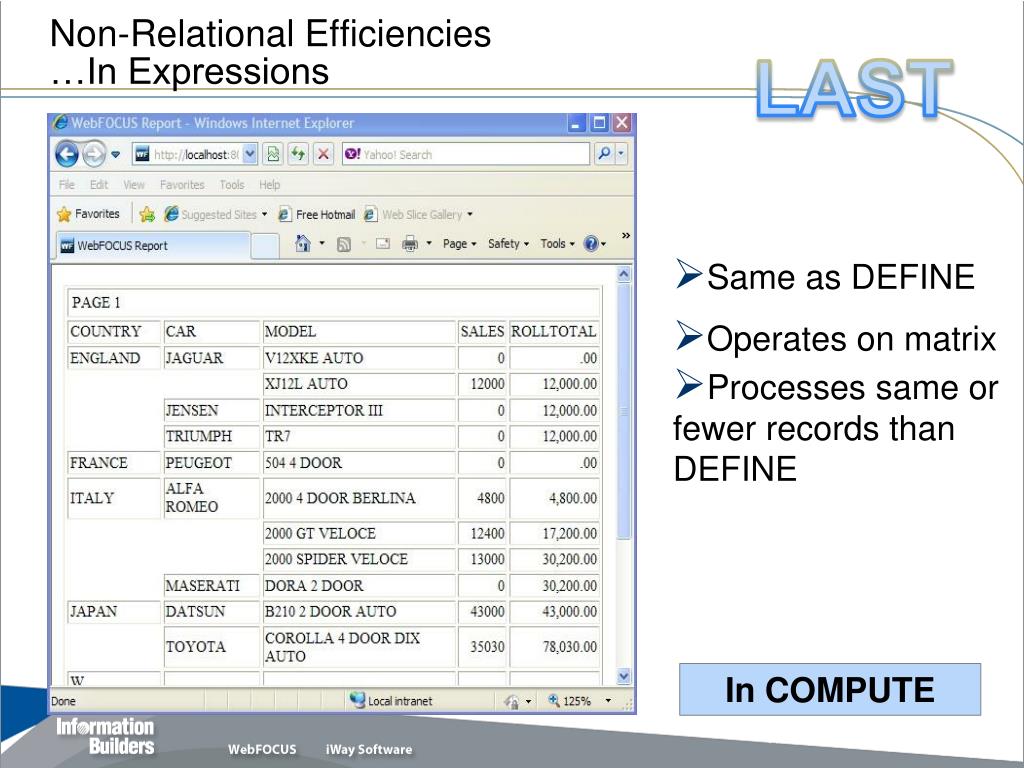Open the Tools menu in the menu bar
This screenshot has height=768, width=1024.
pyautogui.click(x=232, y=185)
